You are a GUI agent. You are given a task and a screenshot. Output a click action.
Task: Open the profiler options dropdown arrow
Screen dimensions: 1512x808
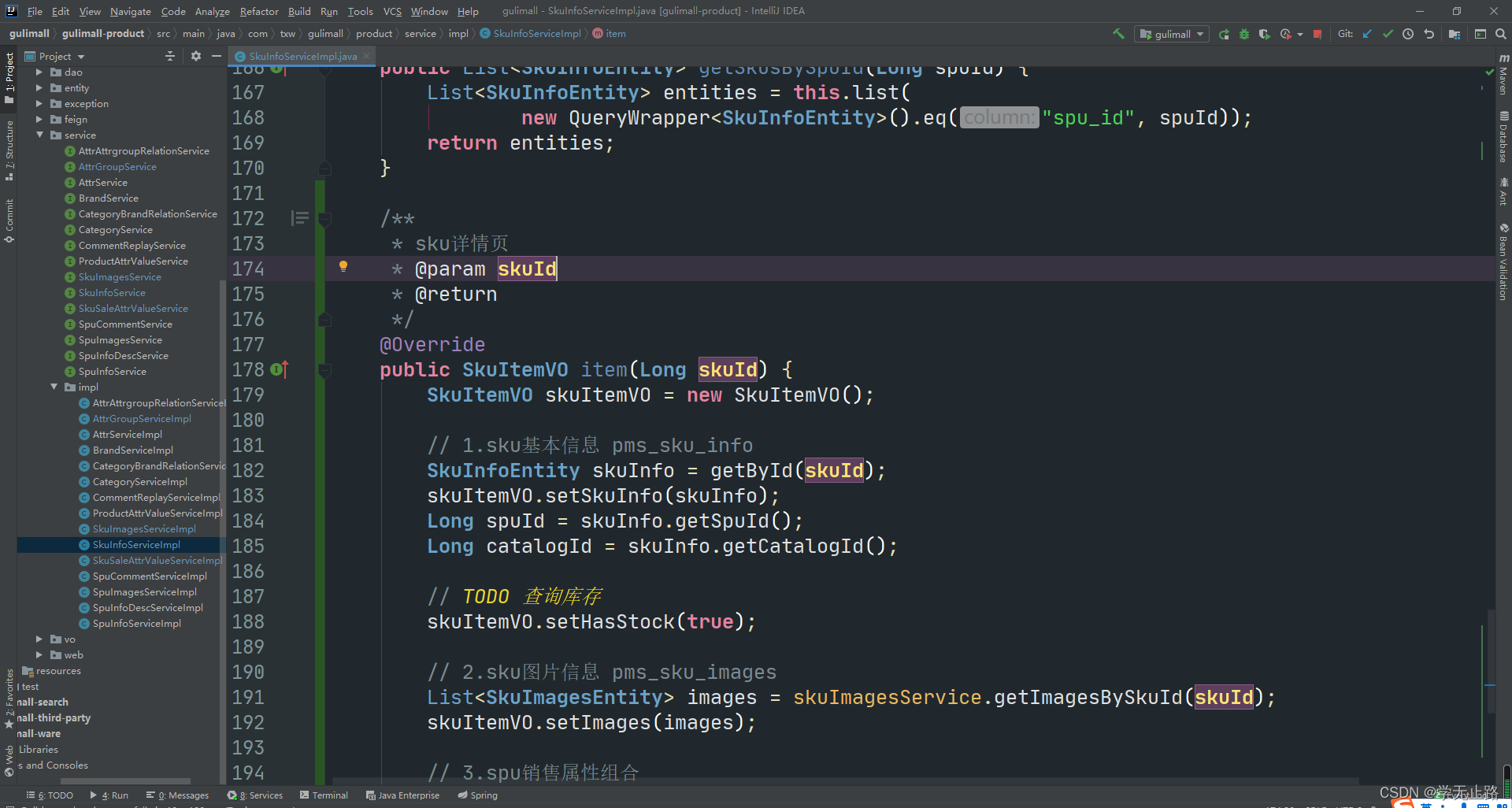1299,34
